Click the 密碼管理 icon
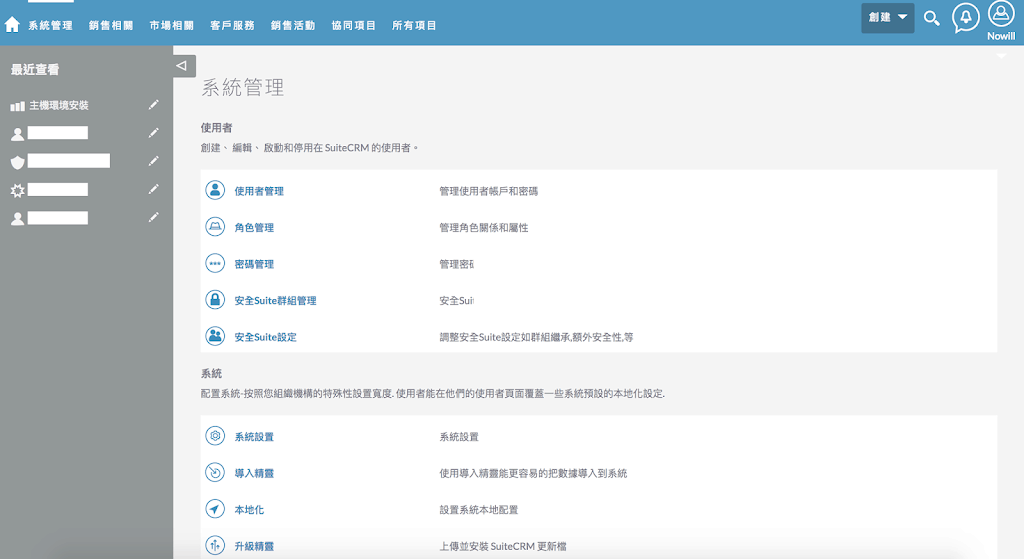1024x559 pixels. point(215,264)
